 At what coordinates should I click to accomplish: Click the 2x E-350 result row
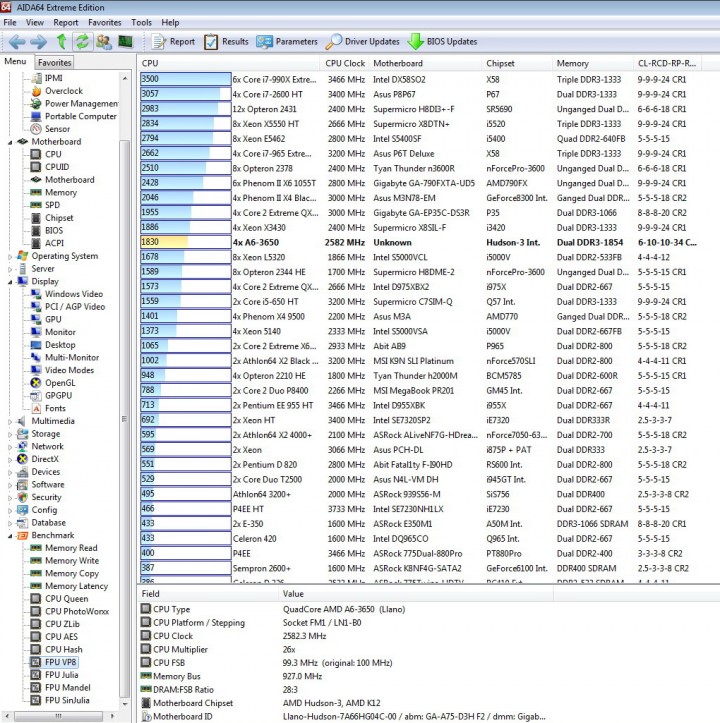point(420,524)
